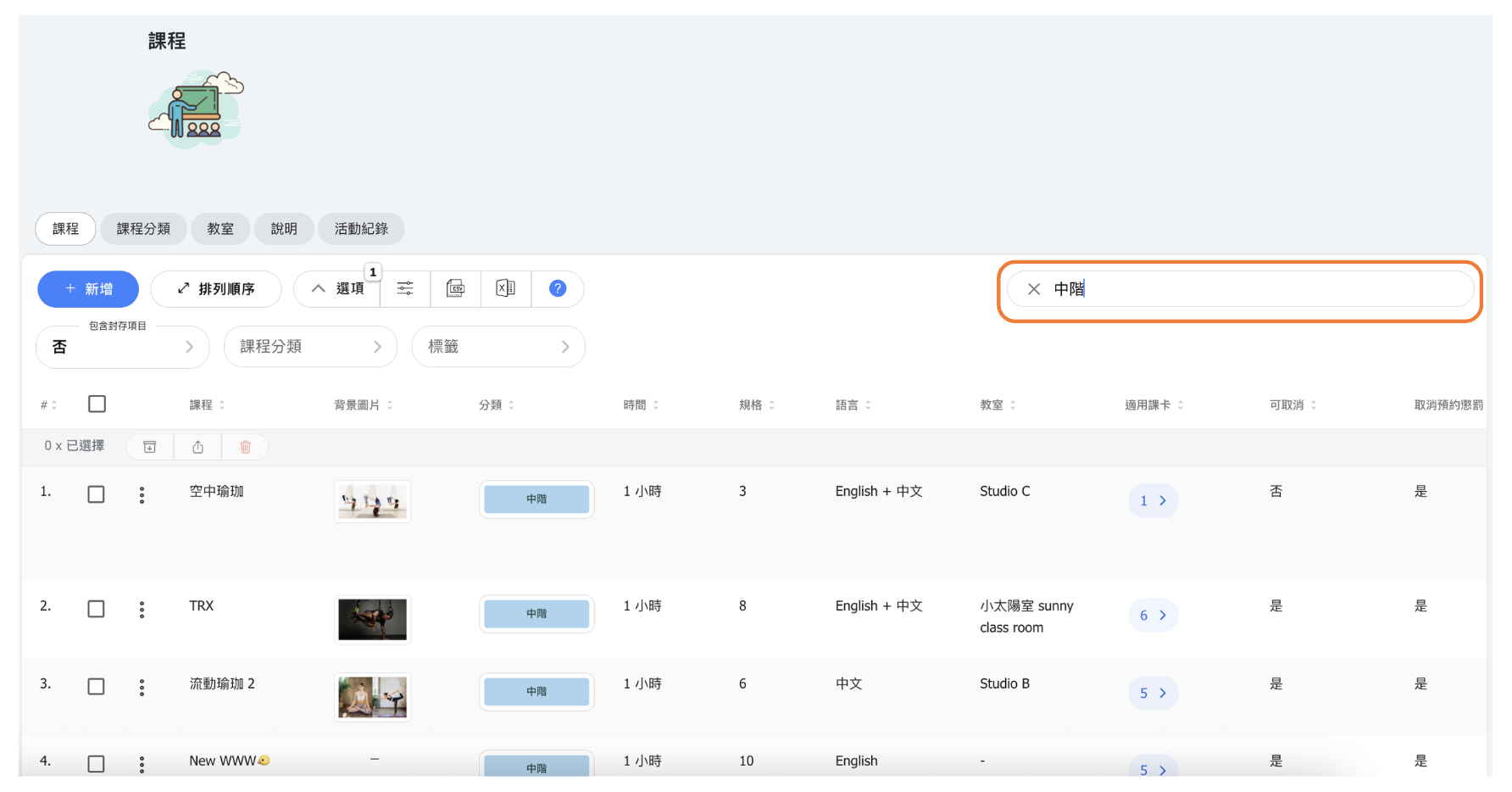Viewport: 1512px width, 792px height.
Task: Switch to the 活動紀錄 tab
Action: (x=361, y=229)
